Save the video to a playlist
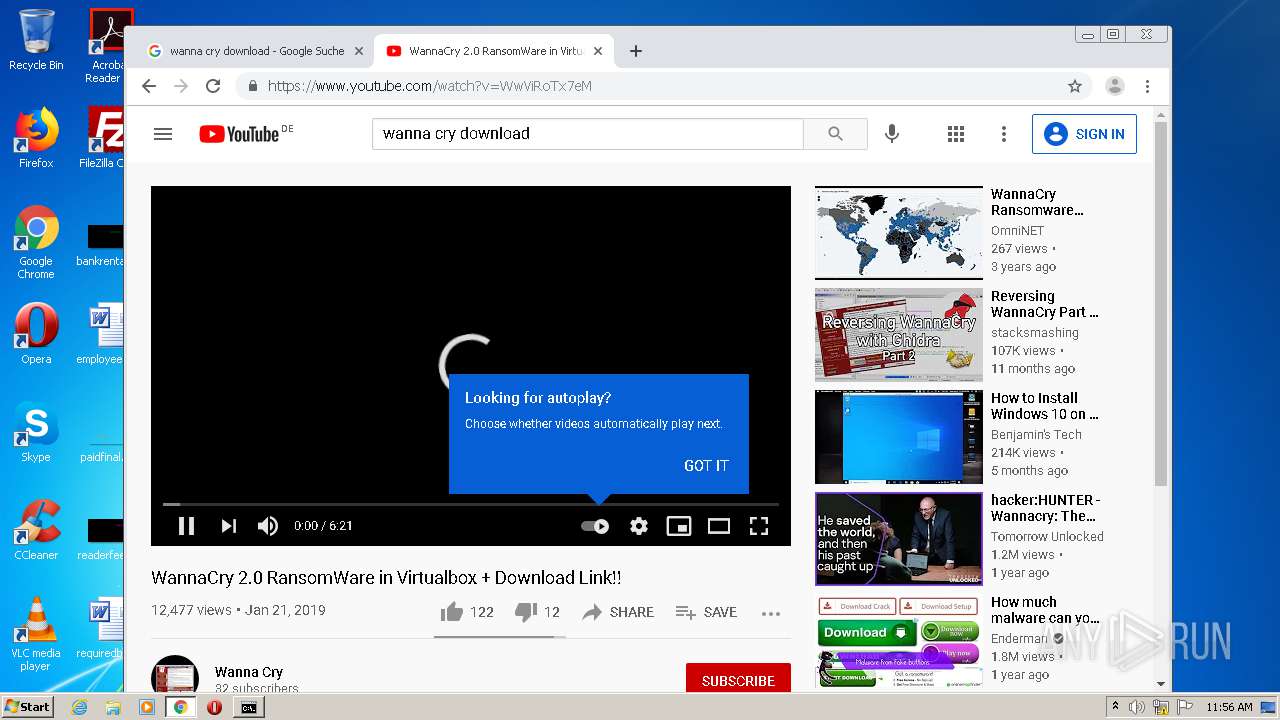 [706, 612]
